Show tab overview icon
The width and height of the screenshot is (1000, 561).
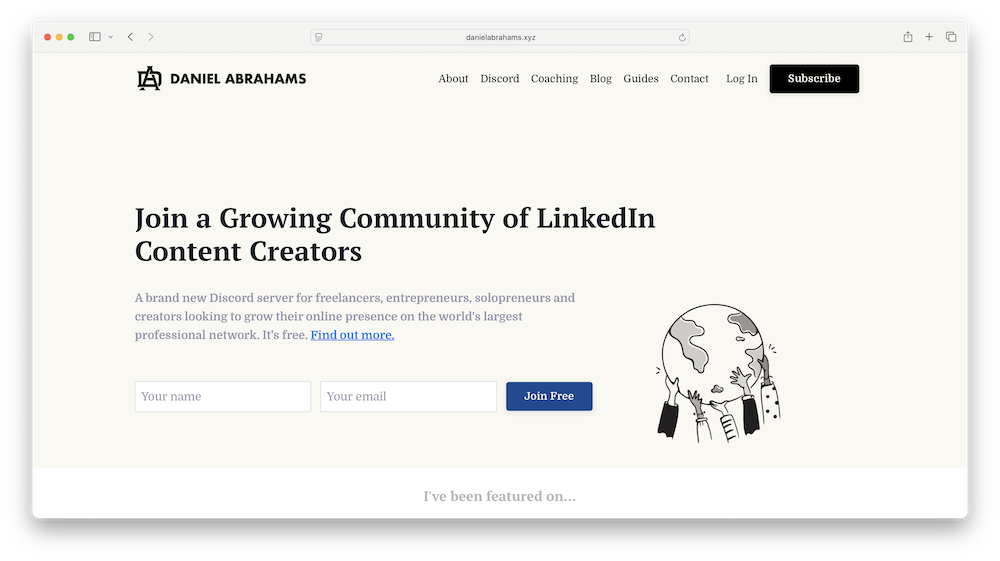[951, 37]
